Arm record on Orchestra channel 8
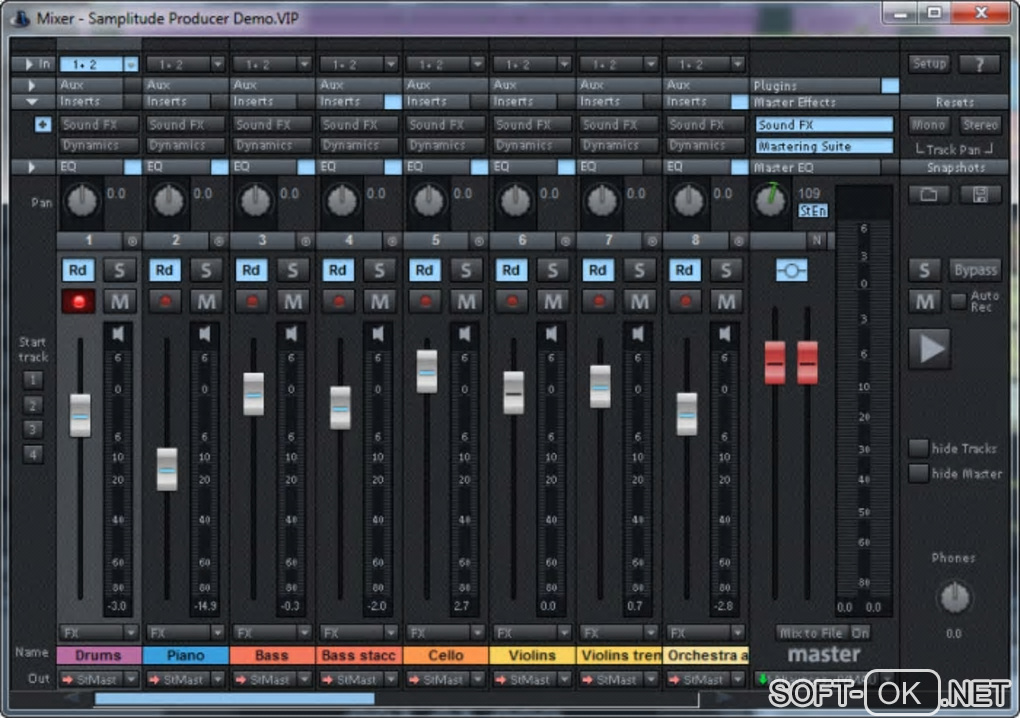Screen dimensions: 1020x718 [685, 301]
